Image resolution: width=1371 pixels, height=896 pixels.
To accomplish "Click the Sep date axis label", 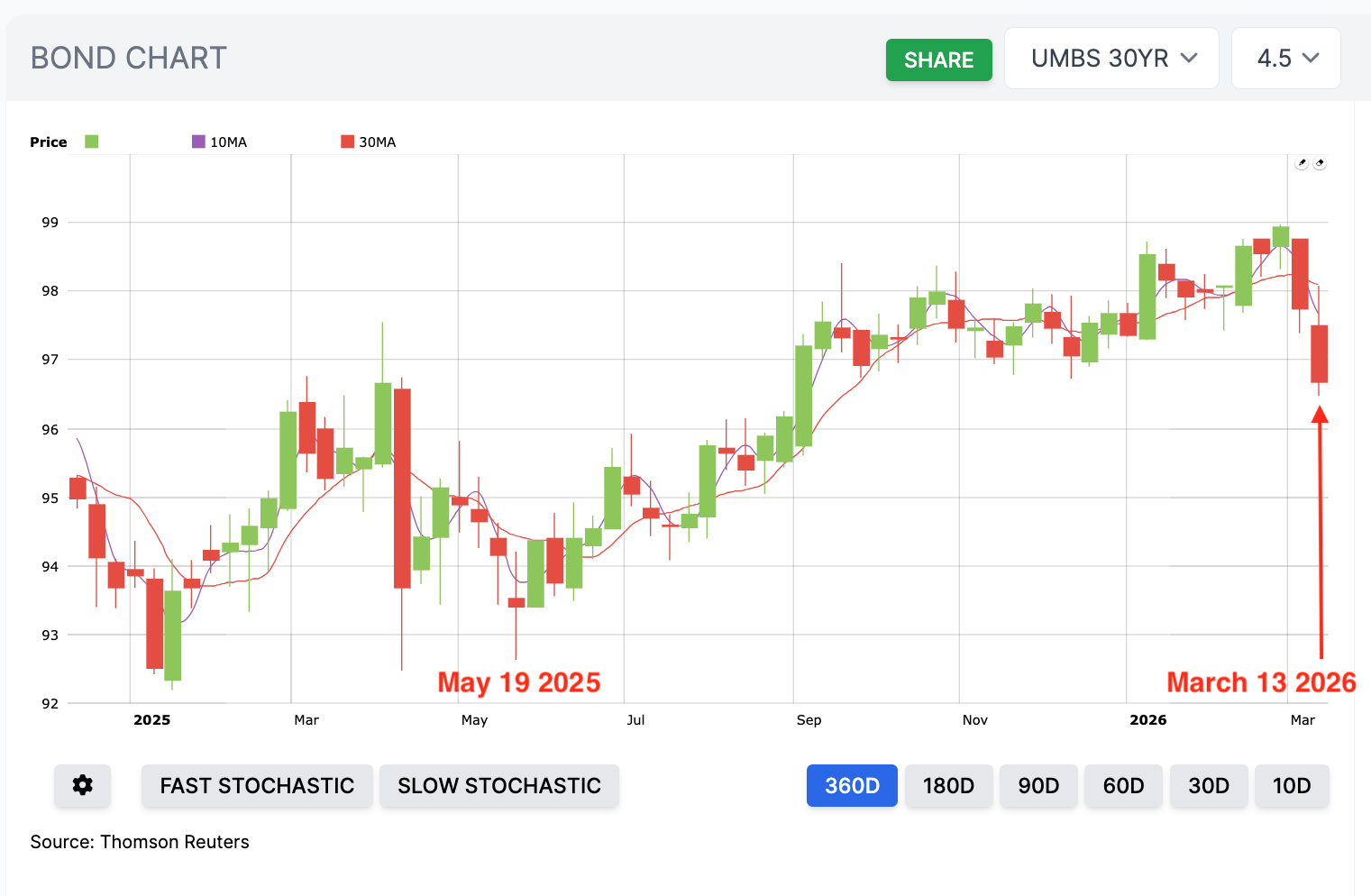I will (x=809, y=720).
